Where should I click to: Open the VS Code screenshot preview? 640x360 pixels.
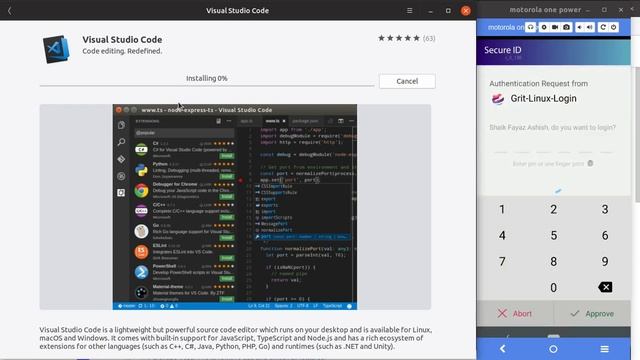coord(235,207)
